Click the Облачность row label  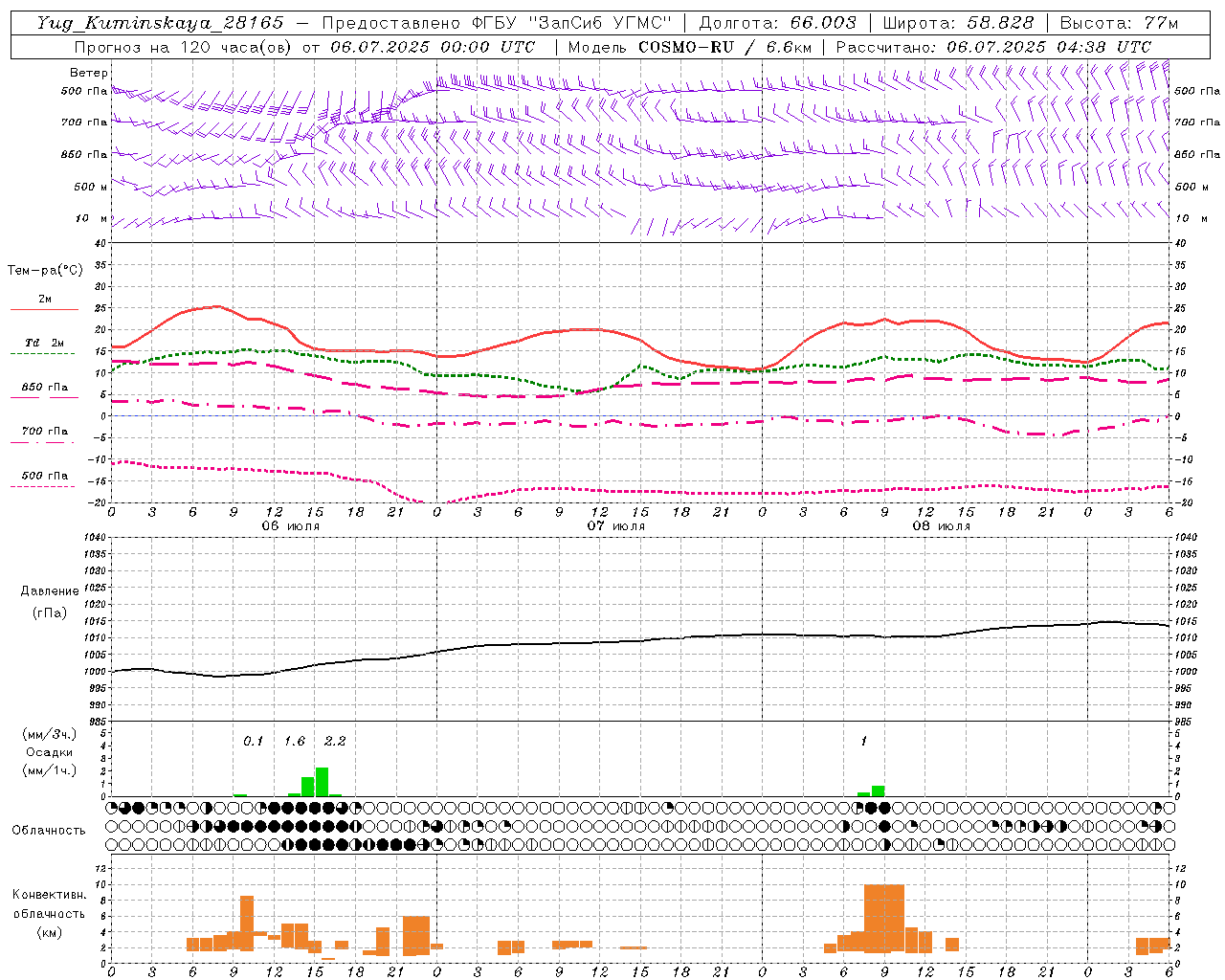click(49, 830)
